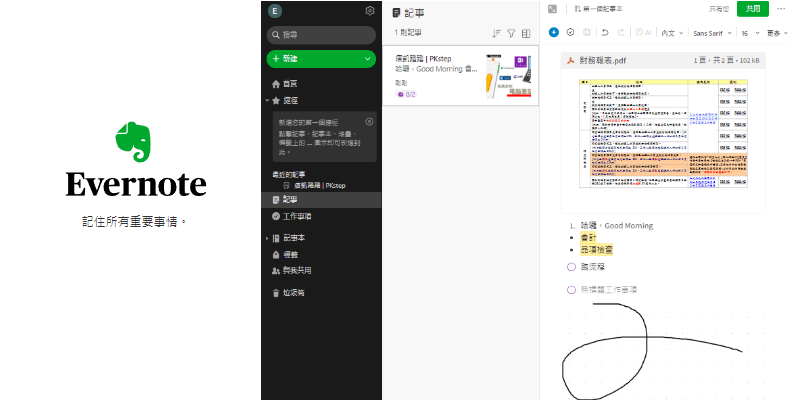This screenshot has height=400, width=800.
Task: Click the 0/2 task count badge
Action: [407, 94]
